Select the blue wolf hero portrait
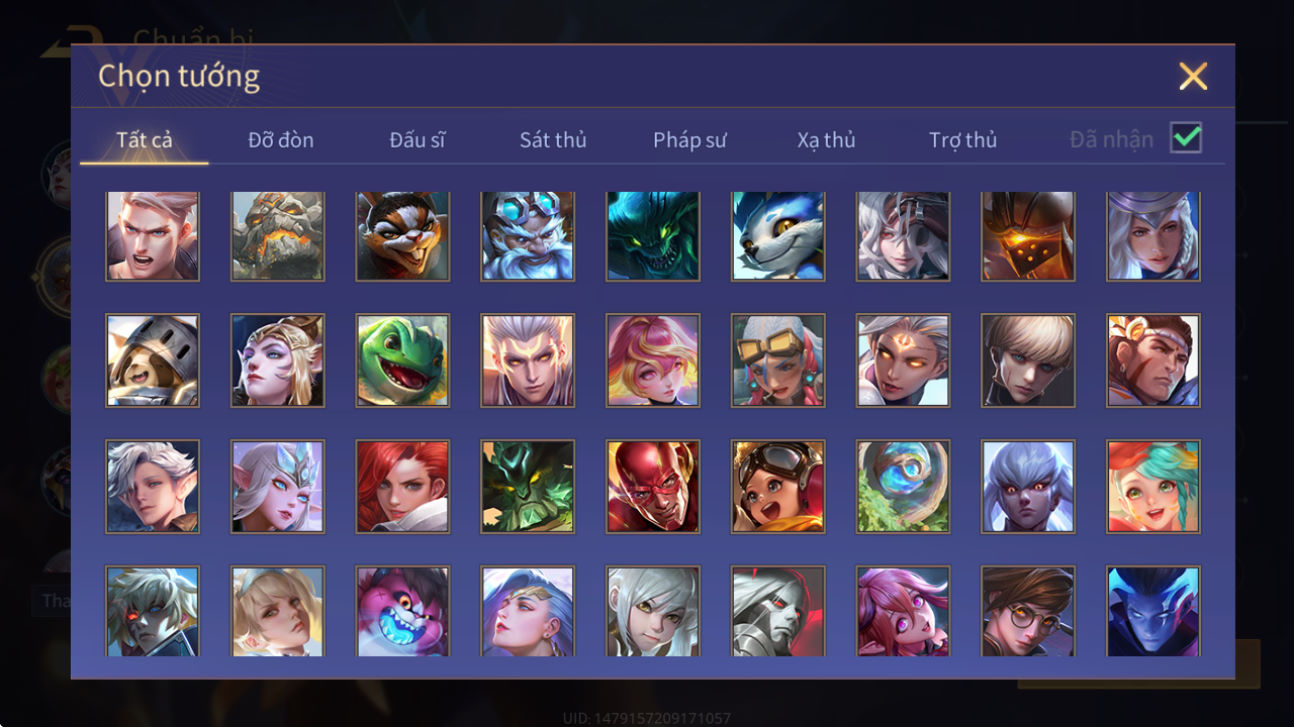This screenshot has width=1294, height=727. (778, 236)
